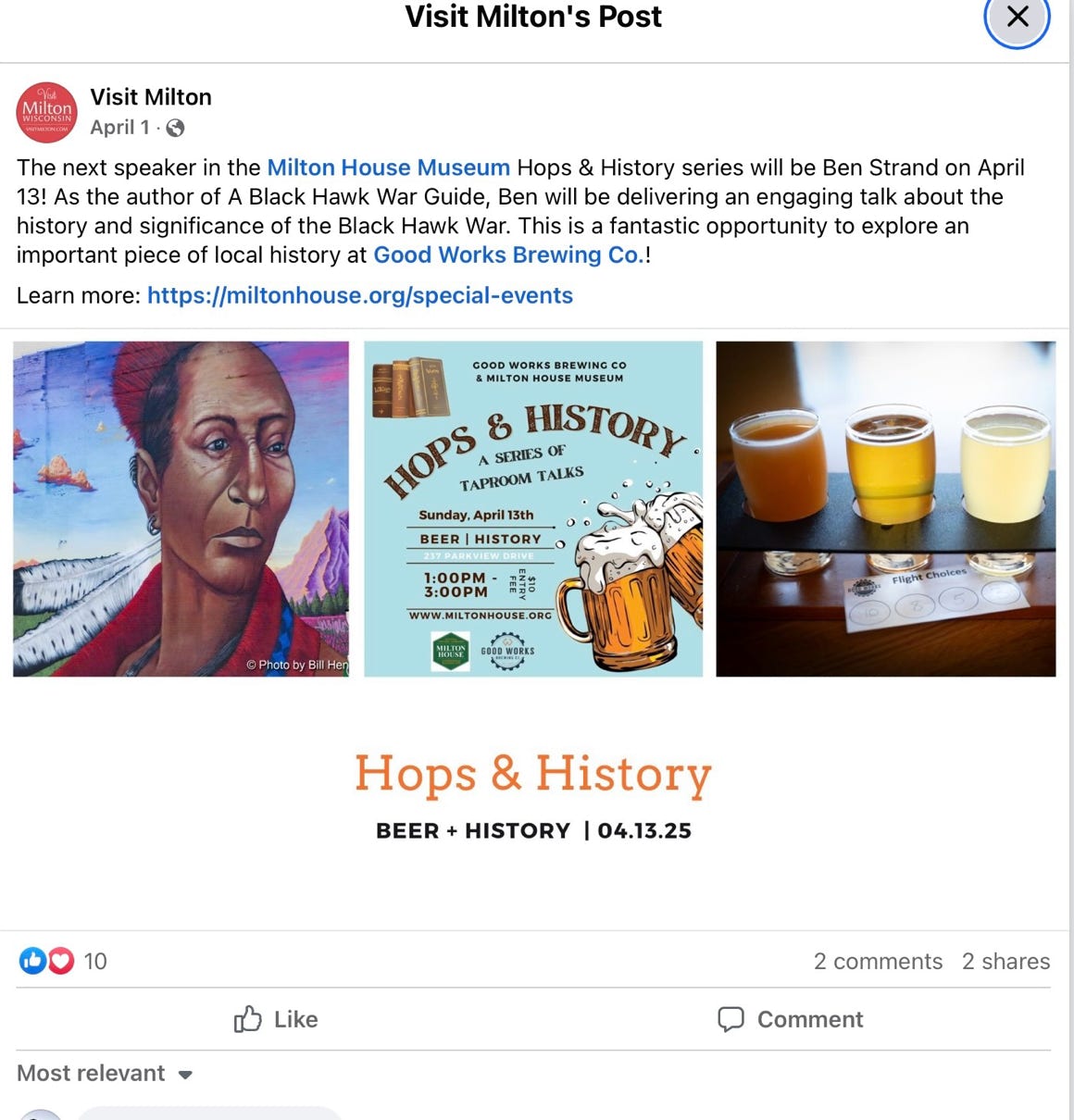Viewport: 1074px width, 1120px height.
Task: View the 2 comments count
Action: coord(878,961)
